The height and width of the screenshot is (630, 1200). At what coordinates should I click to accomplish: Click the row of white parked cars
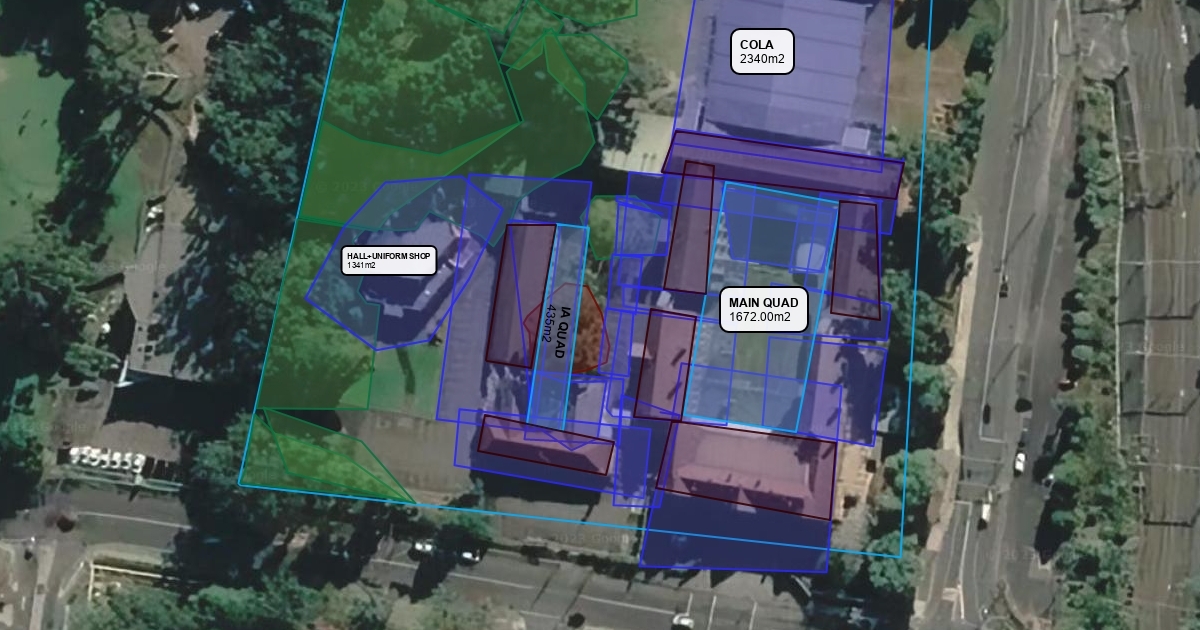[107, 459]
